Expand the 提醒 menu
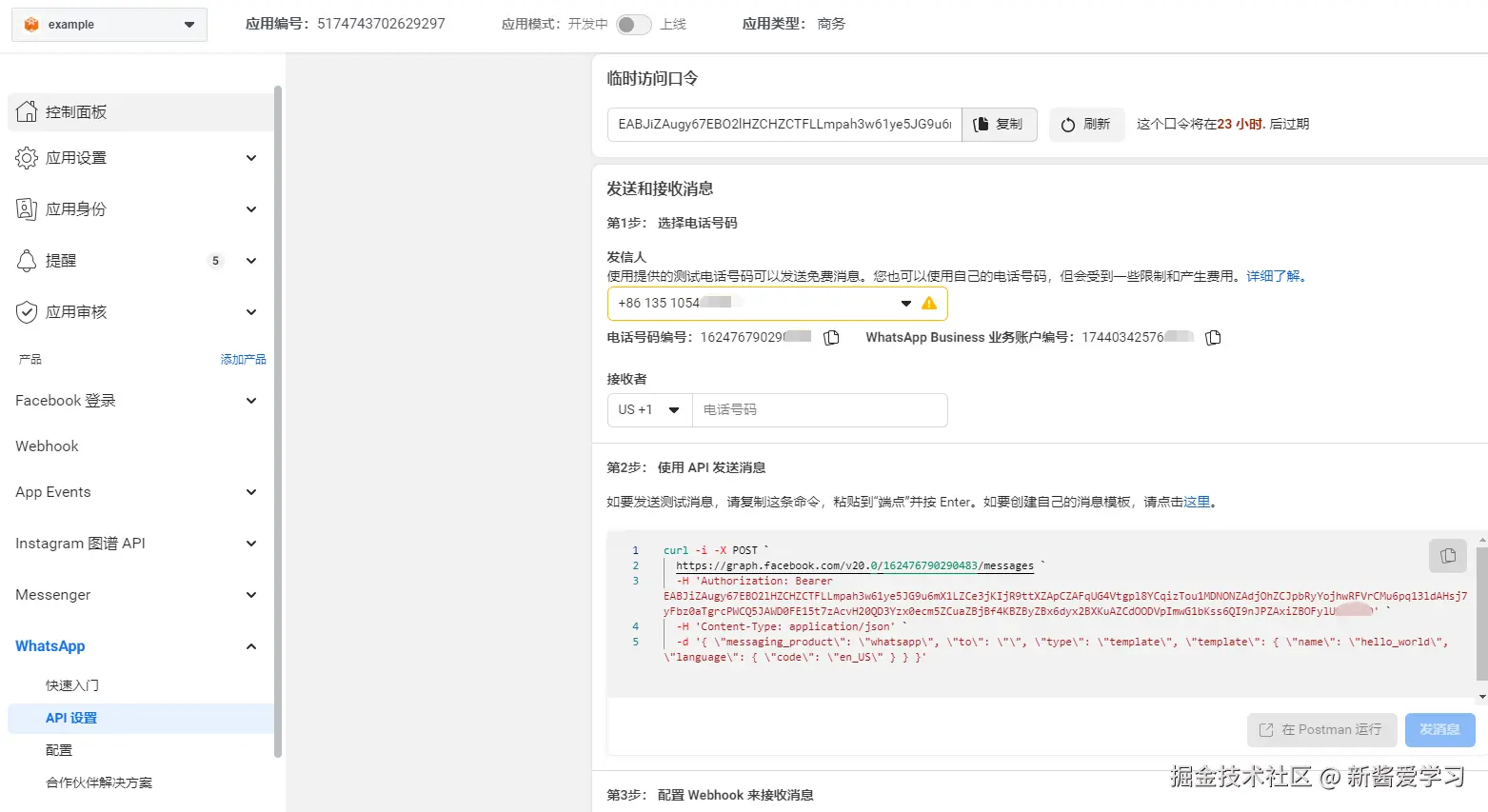1488x812 pixels. coord(251,261)
